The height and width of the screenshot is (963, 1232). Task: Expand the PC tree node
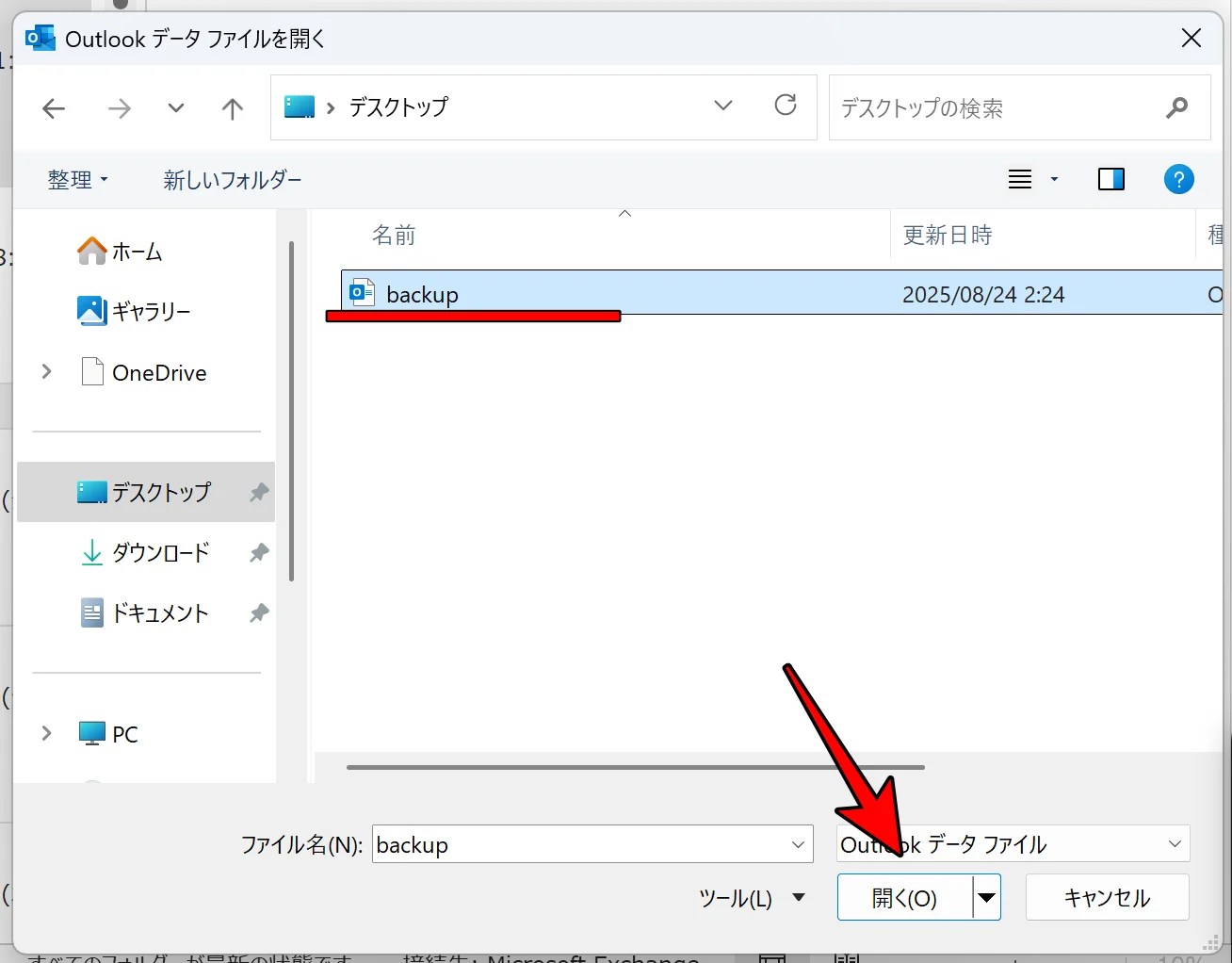(x=46, y=734)
